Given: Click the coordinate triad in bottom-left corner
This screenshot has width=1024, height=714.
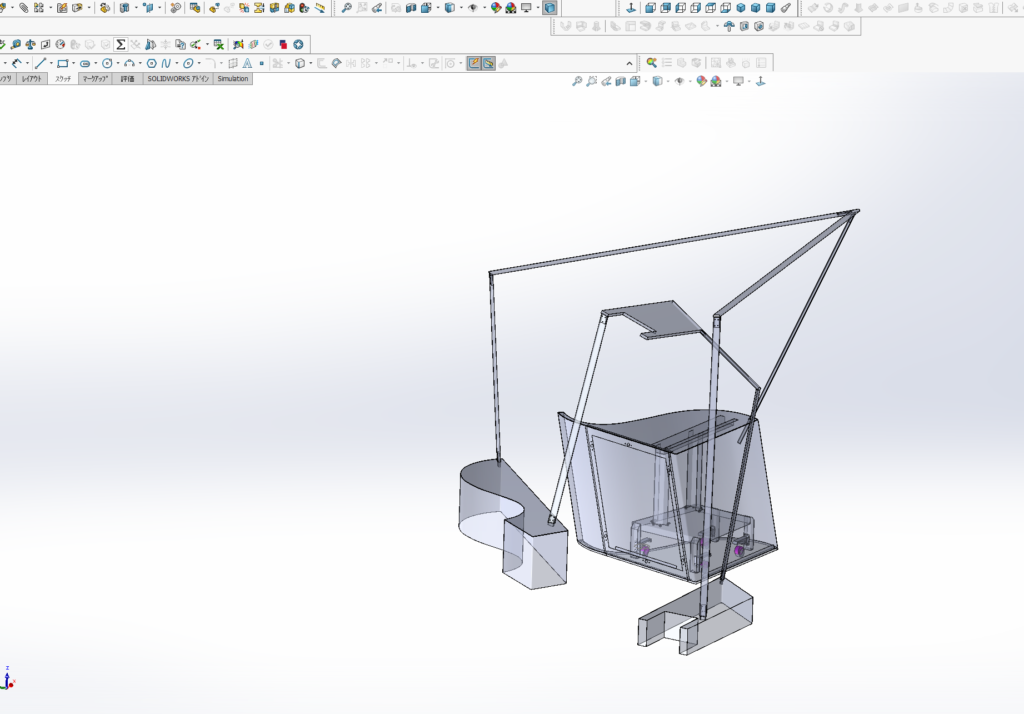Looking at the screenshot, I should click(8, 678).
